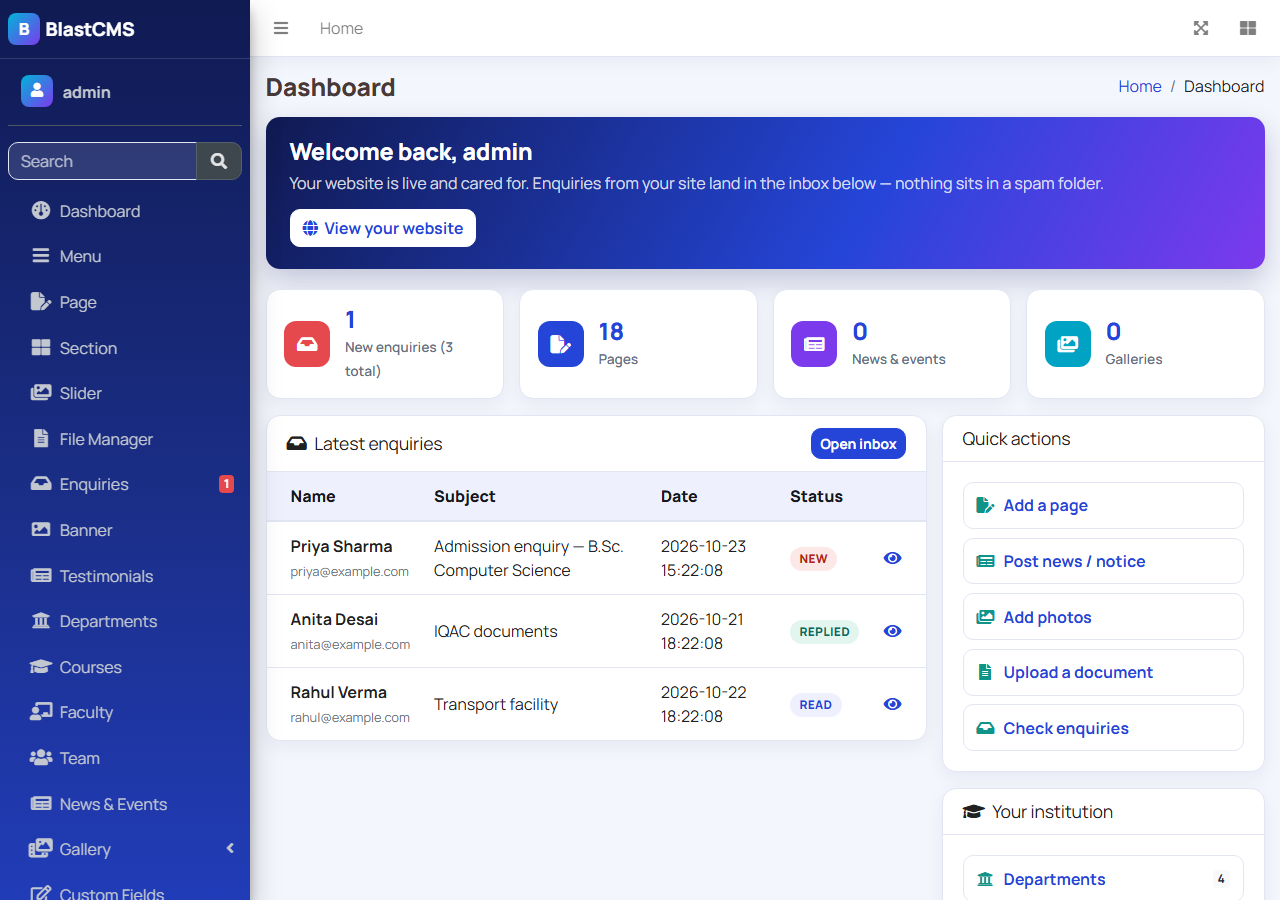Viewport: 1280px width, 900px height.
Task: Expand the Gallery submenu arrow
Action: click(x=230, y=848)
